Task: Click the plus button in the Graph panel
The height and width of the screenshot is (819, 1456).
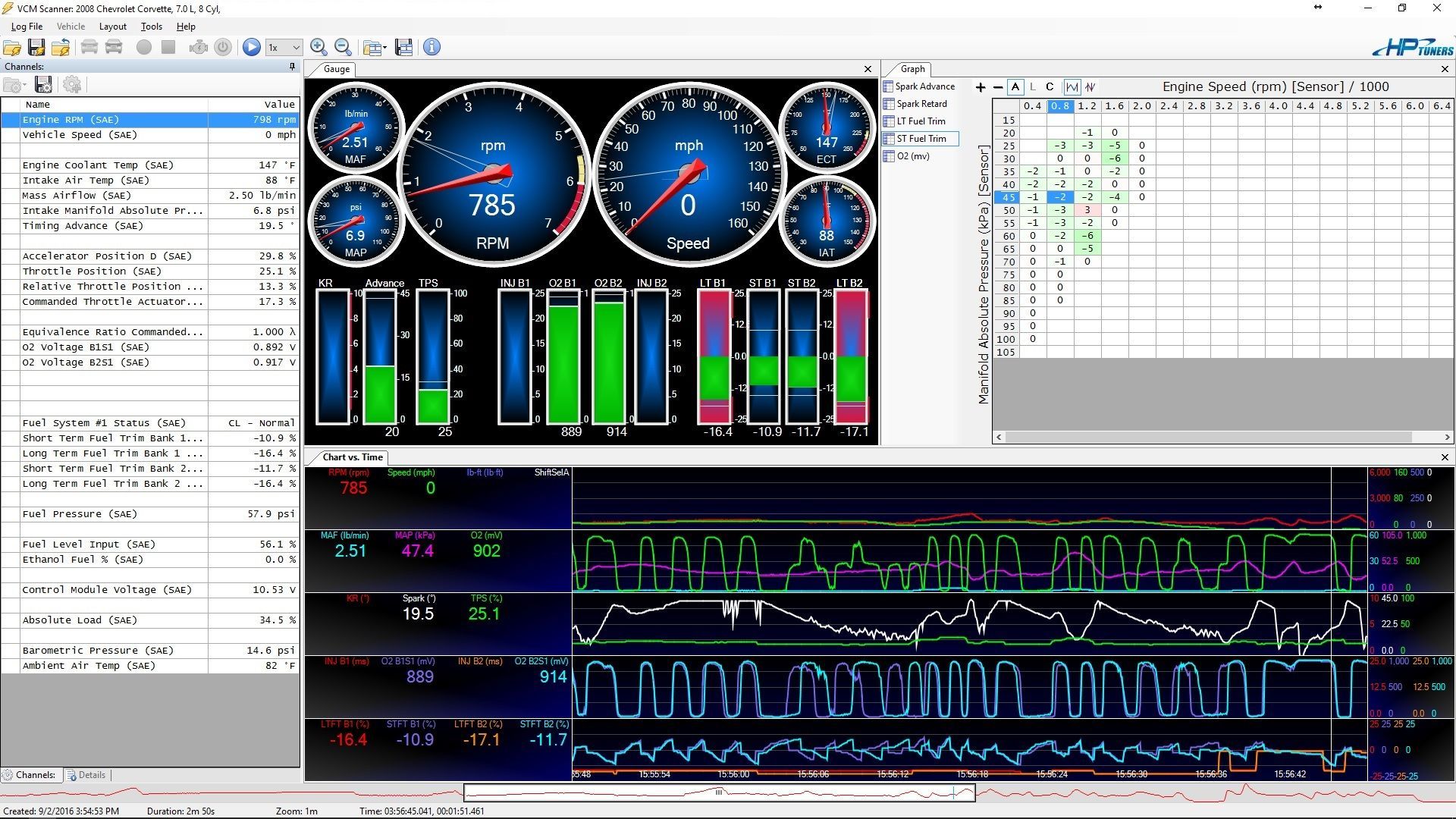Action: pos(981,87)
